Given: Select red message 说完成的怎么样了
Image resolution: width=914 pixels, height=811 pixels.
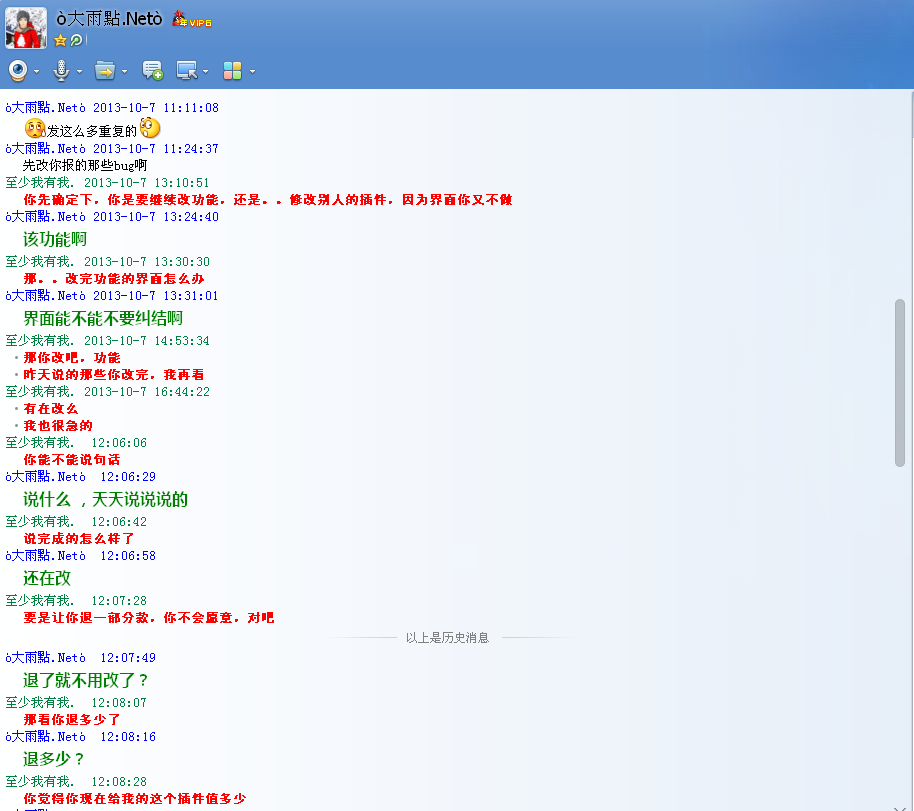Looking at the screenshot, I should (79, 538).
